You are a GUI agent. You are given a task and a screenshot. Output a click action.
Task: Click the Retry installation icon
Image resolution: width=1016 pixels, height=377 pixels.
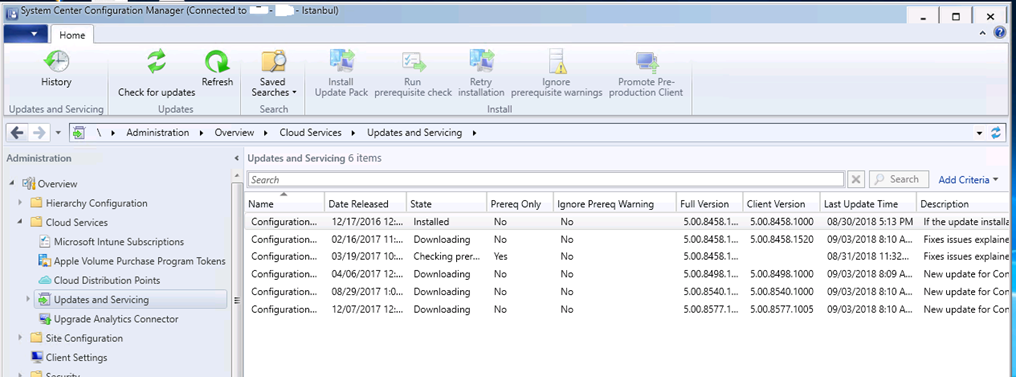[481, 62]
